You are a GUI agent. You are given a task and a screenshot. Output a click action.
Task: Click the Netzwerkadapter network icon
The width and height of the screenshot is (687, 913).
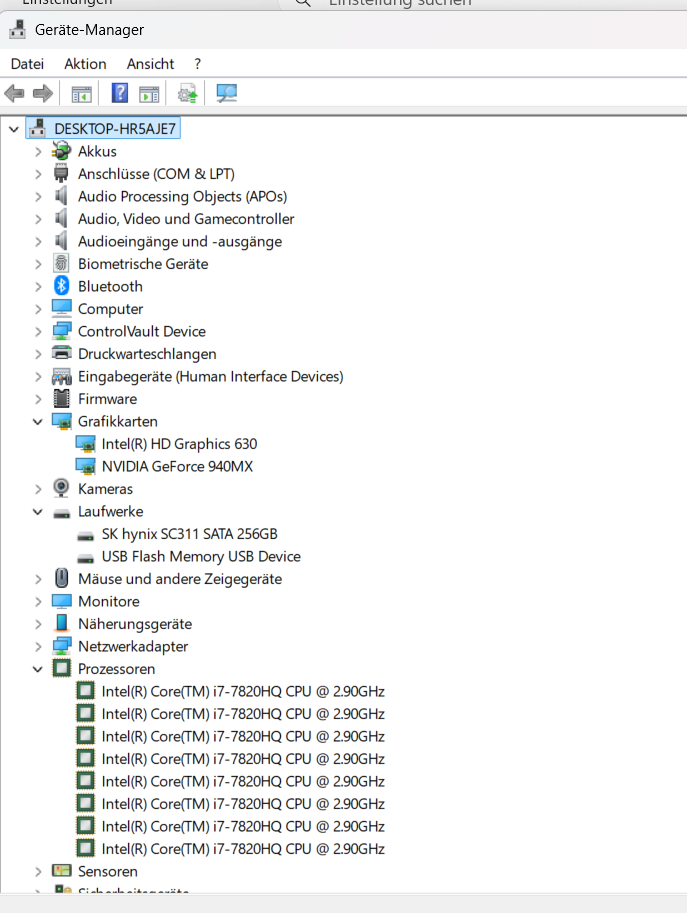pyautogui.click(x=61, y=646)
